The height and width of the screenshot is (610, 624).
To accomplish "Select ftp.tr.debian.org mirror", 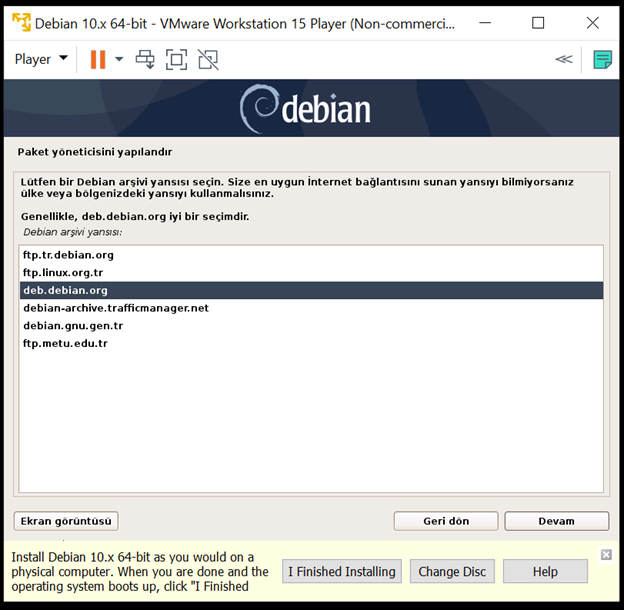I will [311, 255].
